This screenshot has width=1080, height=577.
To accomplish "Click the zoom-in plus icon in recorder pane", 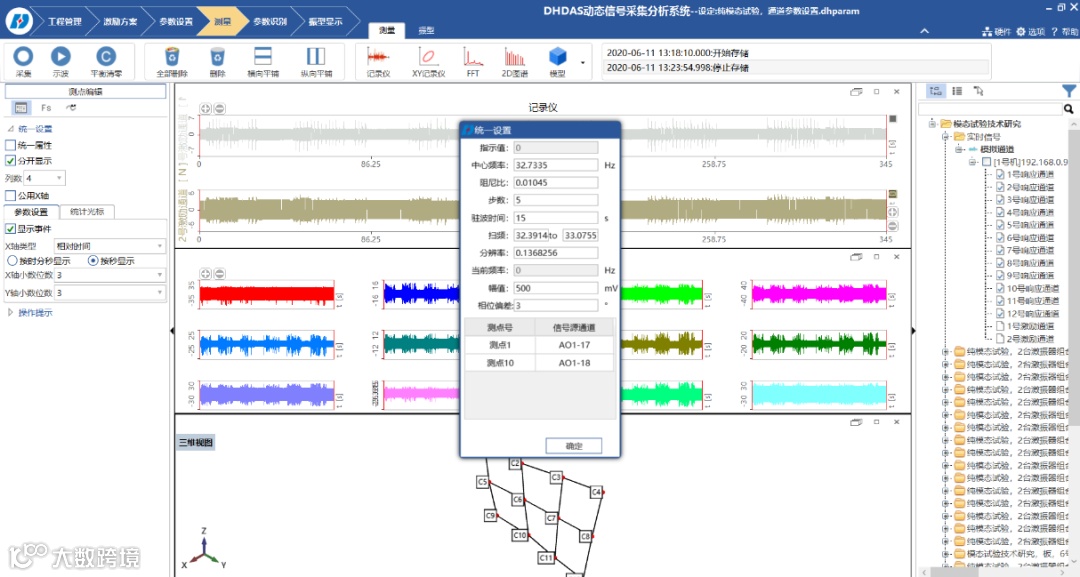I will click(205, 109).
